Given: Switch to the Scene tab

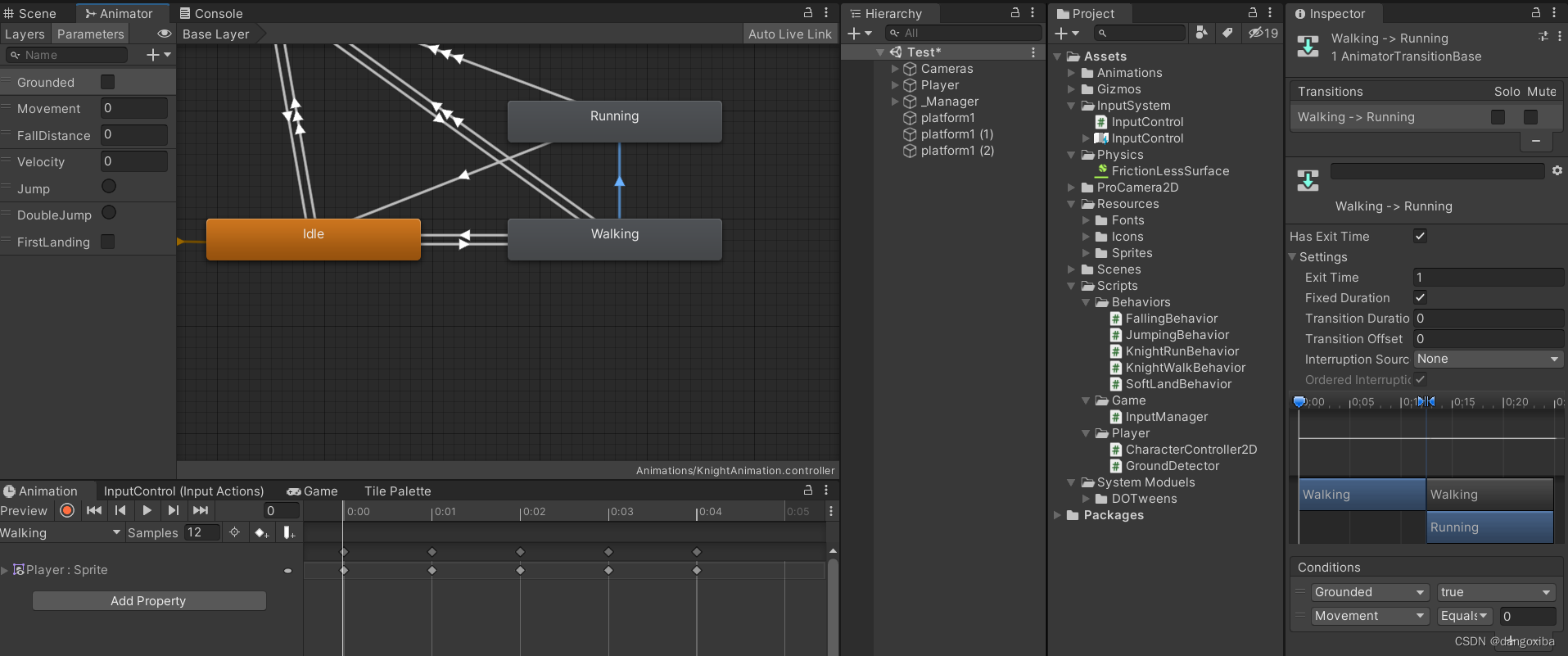Looking at the screenshot, I should coord(30,13).
